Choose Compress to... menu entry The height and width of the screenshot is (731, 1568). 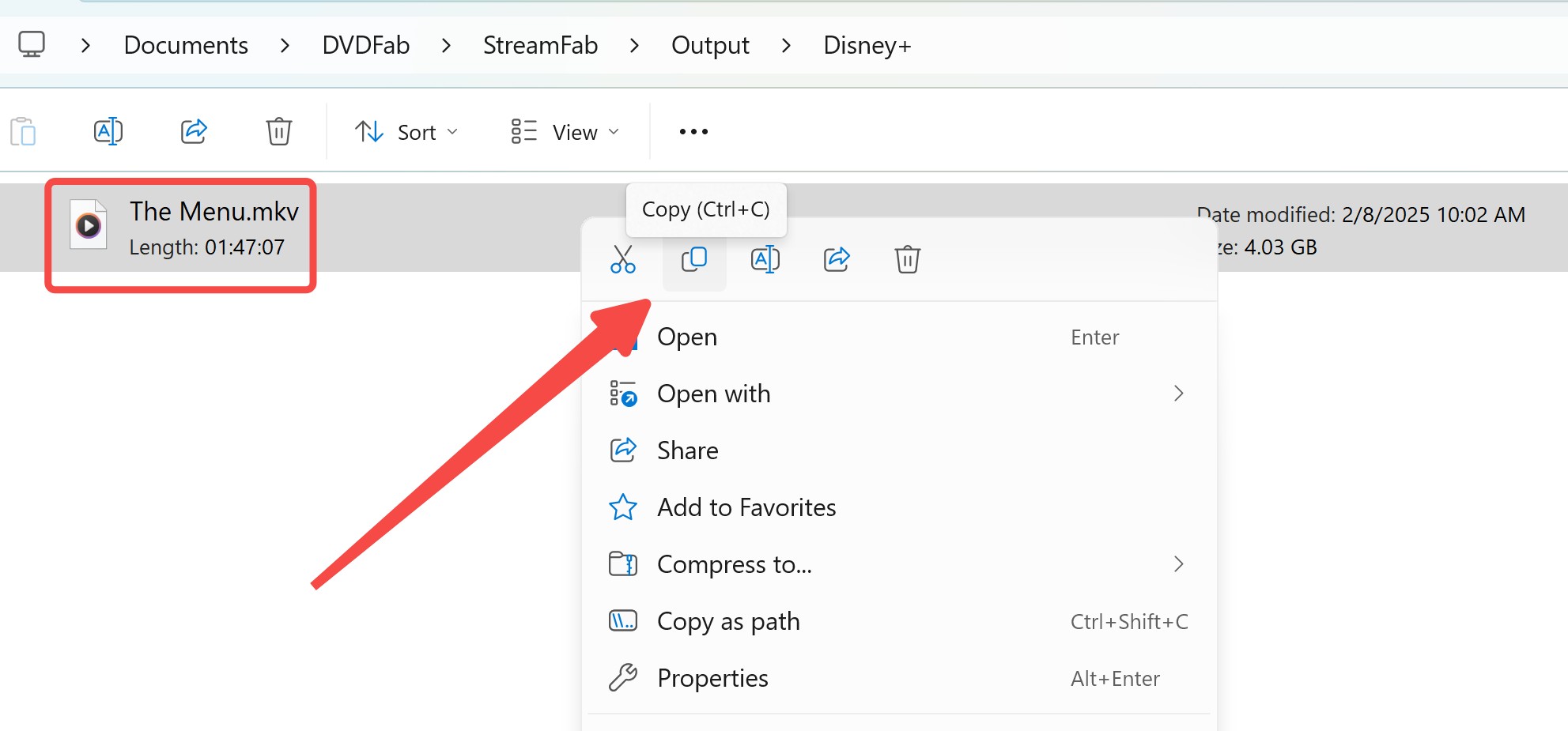click(x=900, y=564)
